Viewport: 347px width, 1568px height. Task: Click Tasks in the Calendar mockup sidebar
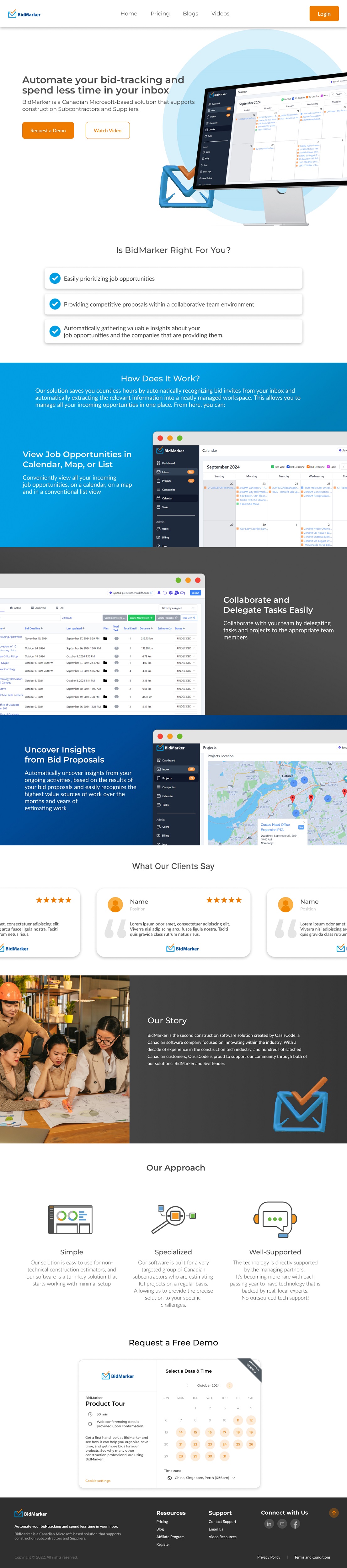[163, 507]
